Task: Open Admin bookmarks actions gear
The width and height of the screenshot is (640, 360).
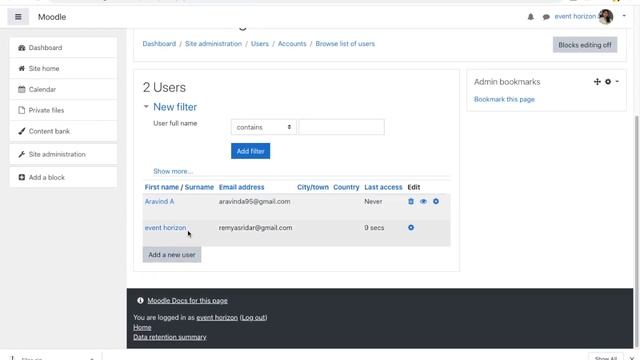Action: [x=608, y=82]
